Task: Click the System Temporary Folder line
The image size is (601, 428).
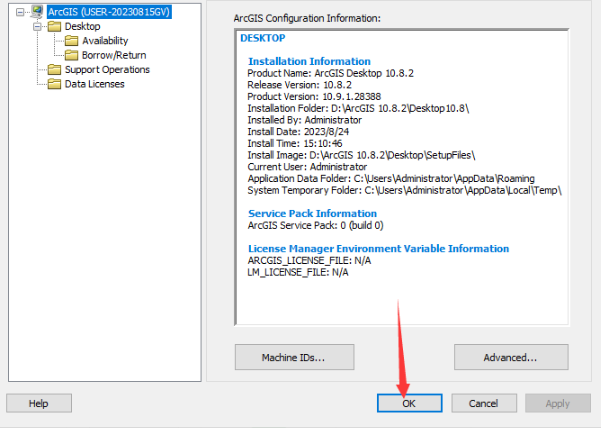Action: click(x=404, y=190)
